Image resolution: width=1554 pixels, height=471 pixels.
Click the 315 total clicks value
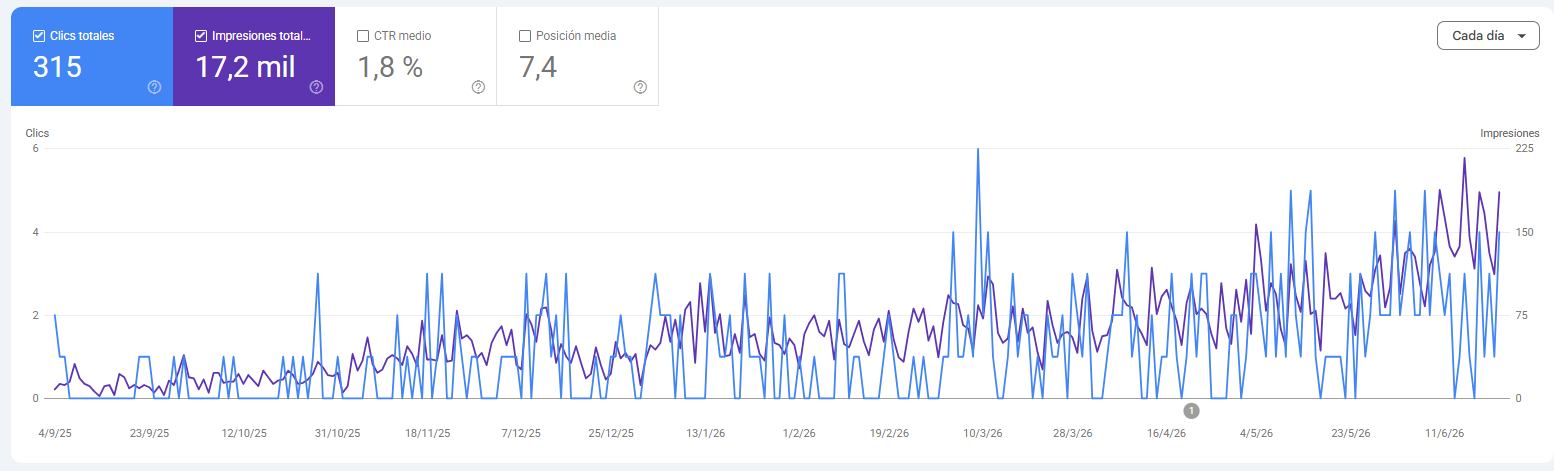coord(57,67)
